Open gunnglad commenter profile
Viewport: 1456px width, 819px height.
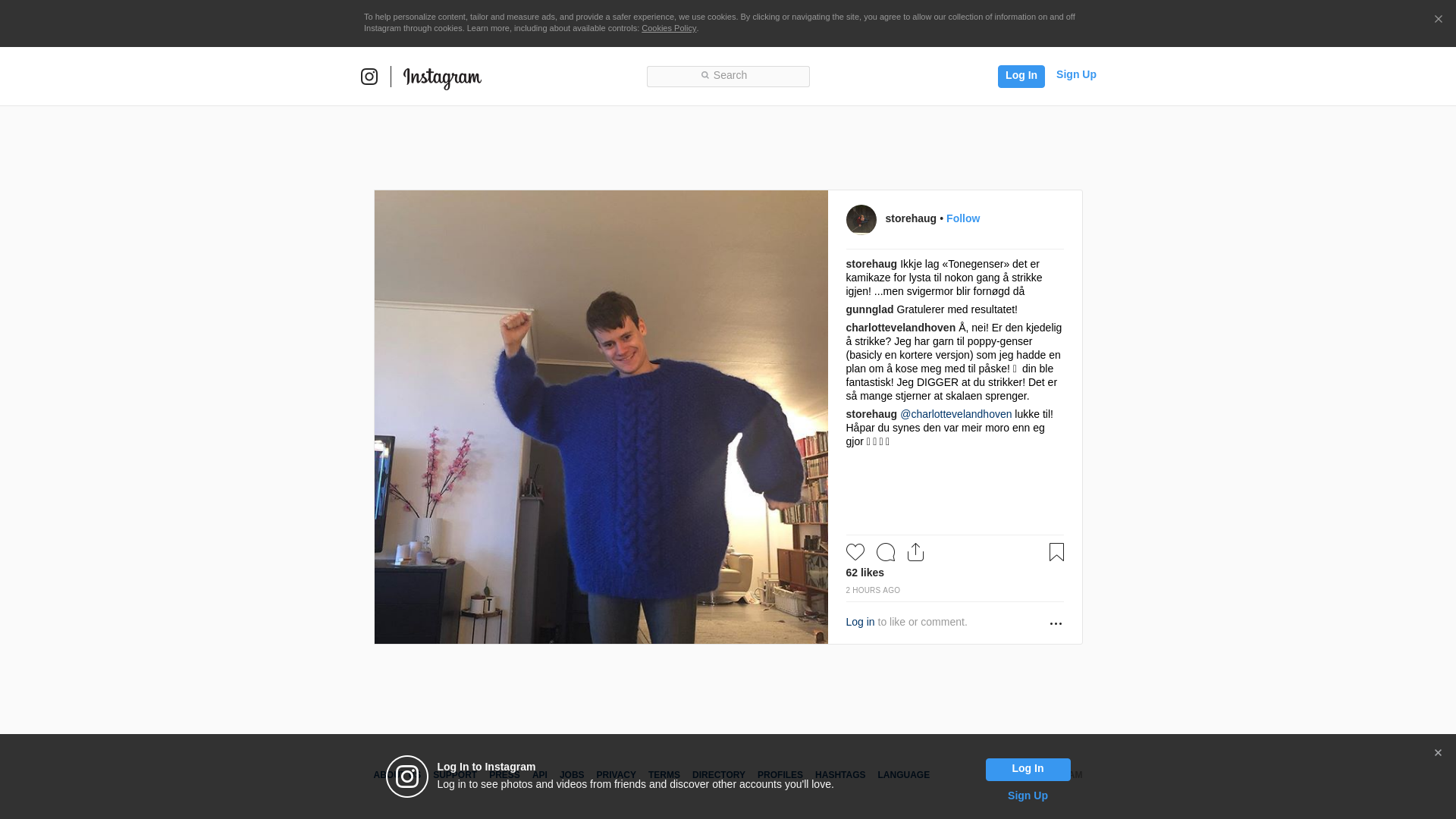pos(869,309)
